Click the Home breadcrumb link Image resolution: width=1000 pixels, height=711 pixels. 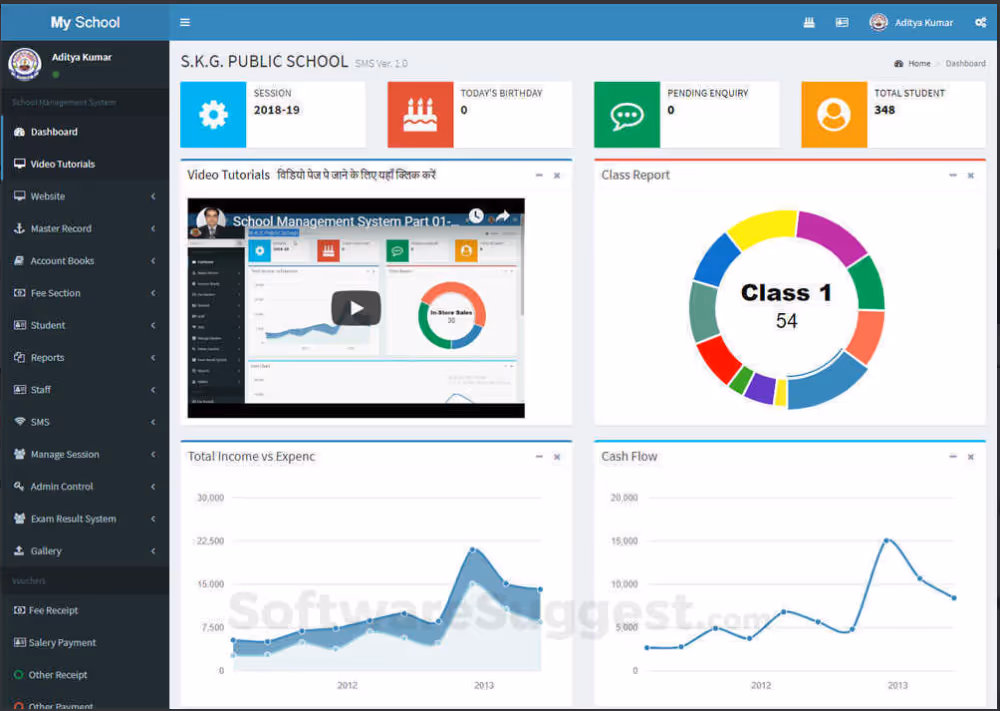(919, 63)
